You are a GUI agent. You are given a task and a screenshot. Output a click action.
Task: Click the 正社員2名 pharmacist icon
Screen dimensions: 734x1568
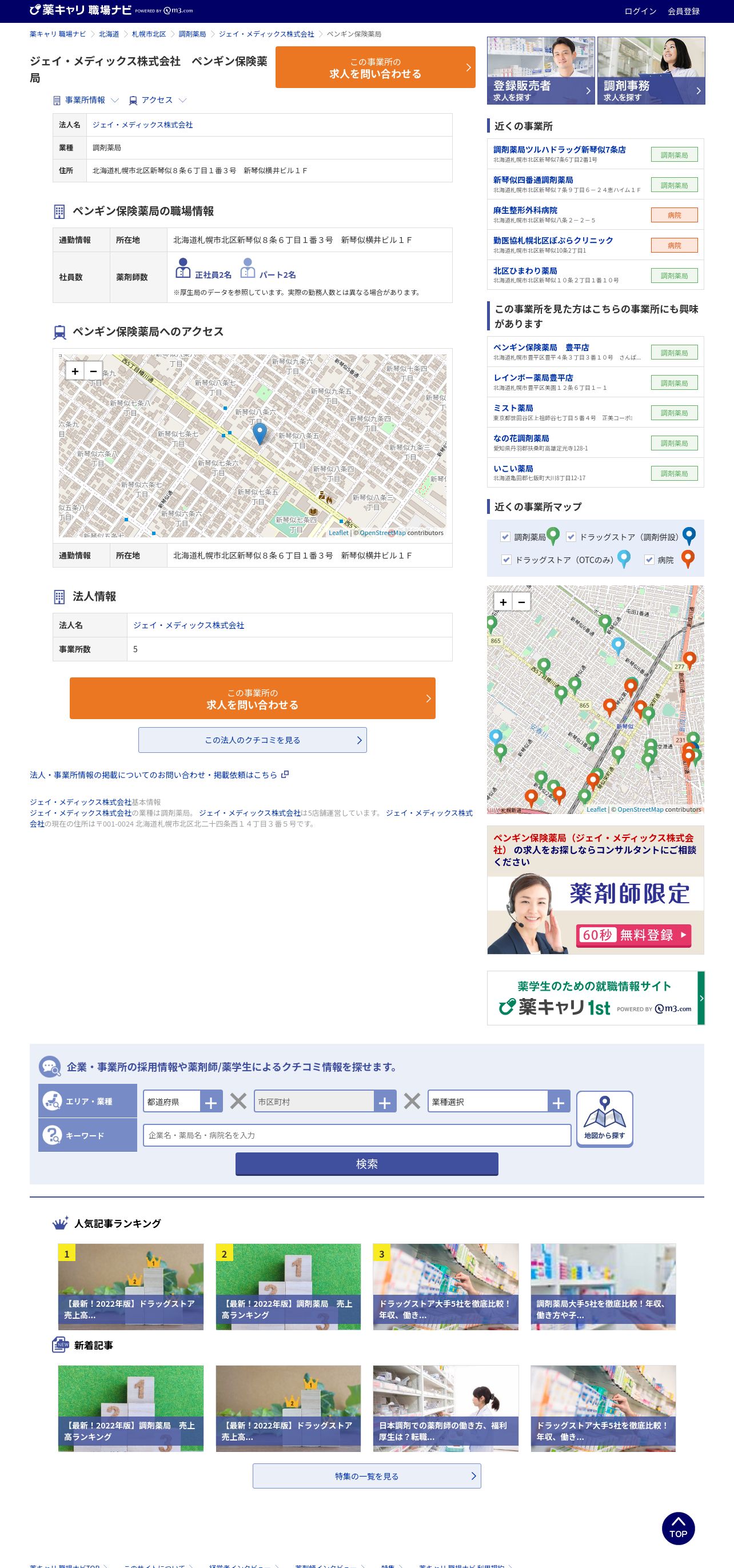point(182,268)
